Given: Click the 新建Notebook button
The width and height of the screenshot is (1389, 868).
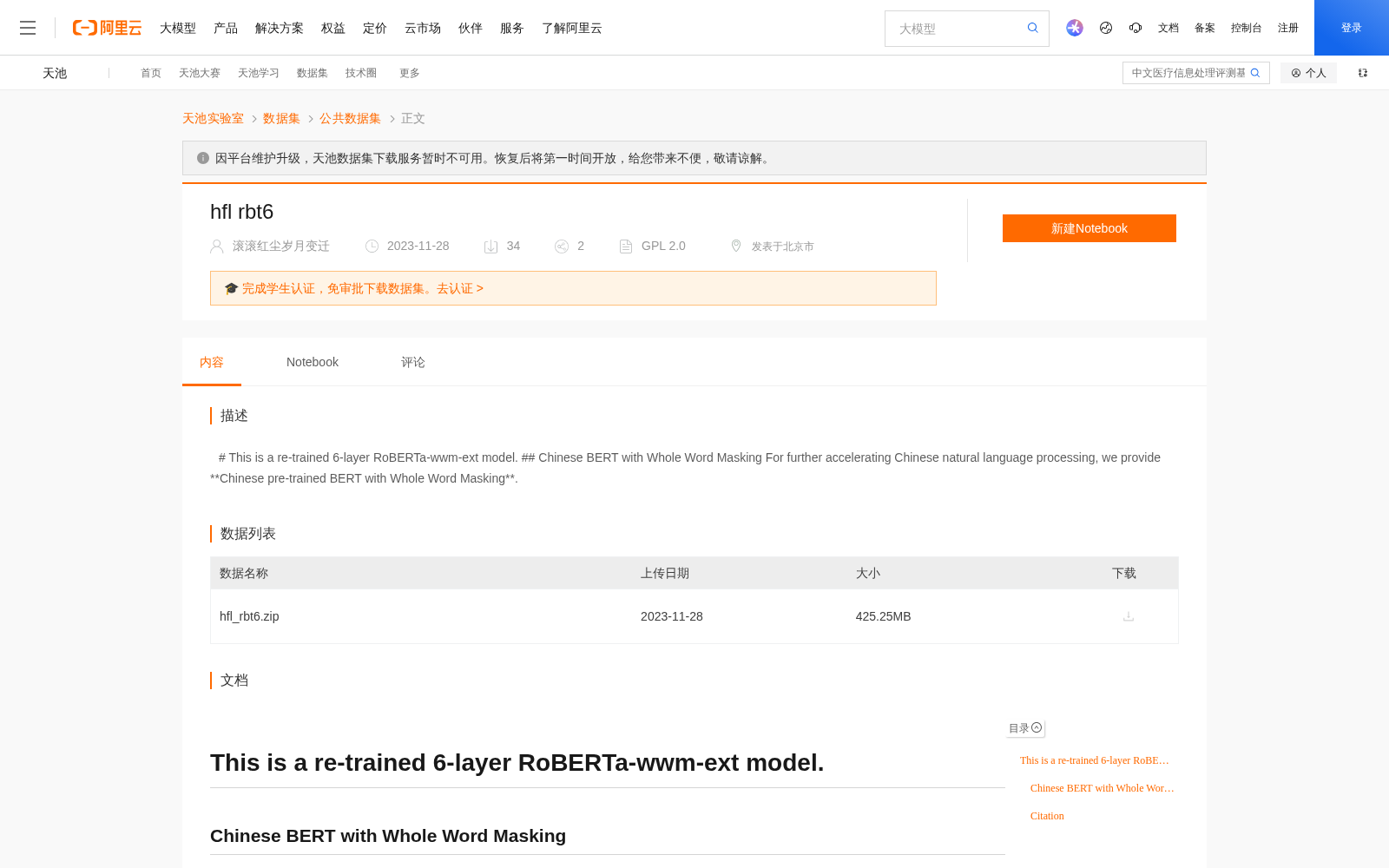Looking at the screenshot, I should point(1089,228).
